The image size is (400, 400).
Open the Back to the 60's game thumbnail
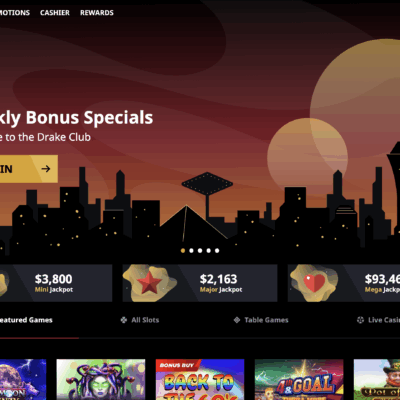click(x=200, y=379)
